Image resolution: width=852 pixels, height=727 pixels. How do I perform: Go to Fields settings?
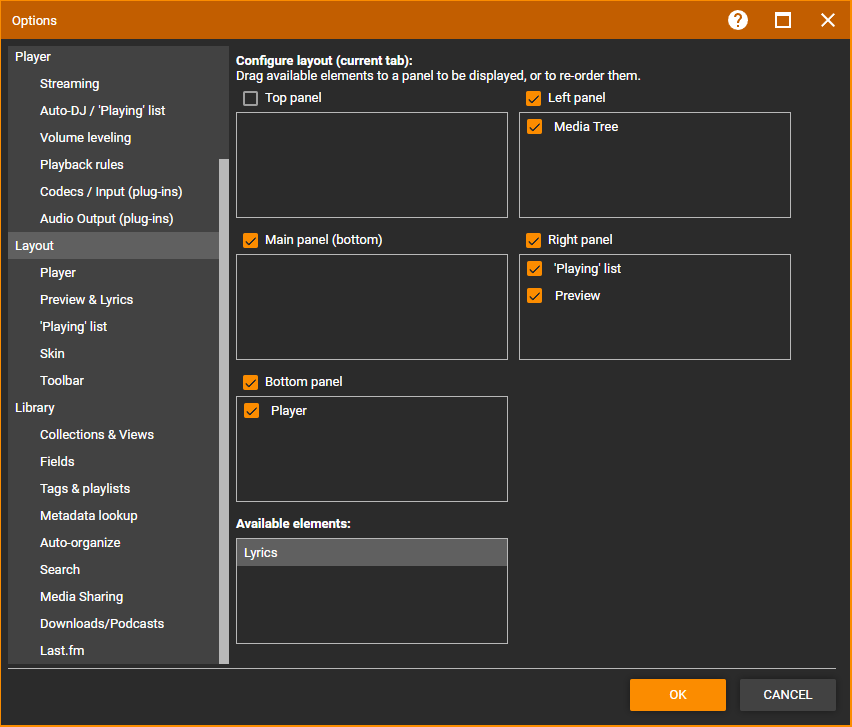pyautogui.click(x=114, y=461)
